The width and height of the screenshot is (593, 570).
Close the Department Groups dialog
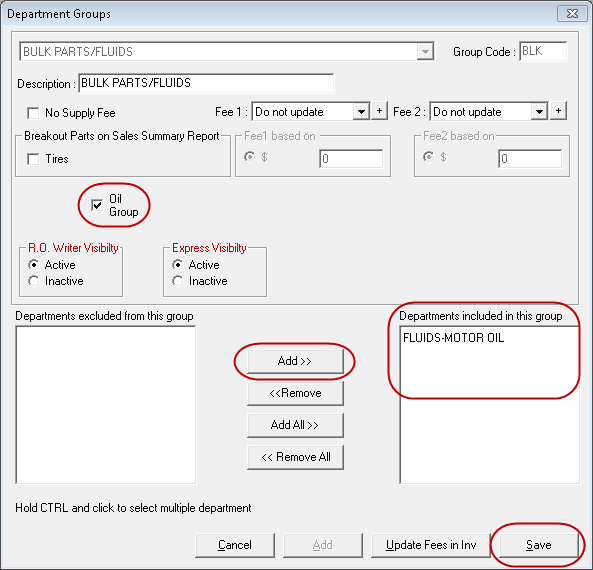coord(572,14)
